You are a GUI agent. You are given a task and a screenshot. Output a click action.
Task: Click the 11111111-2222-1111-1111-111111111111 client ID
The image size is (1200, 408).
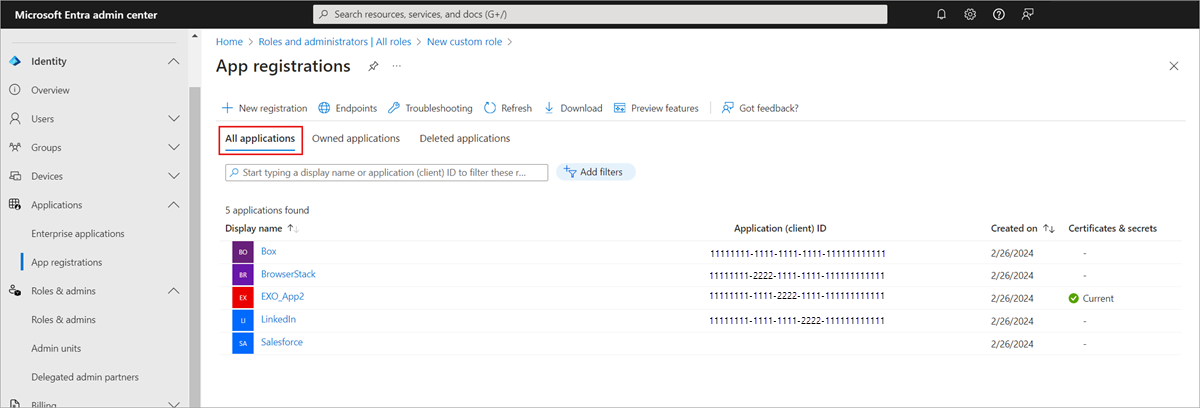point(797,276)
